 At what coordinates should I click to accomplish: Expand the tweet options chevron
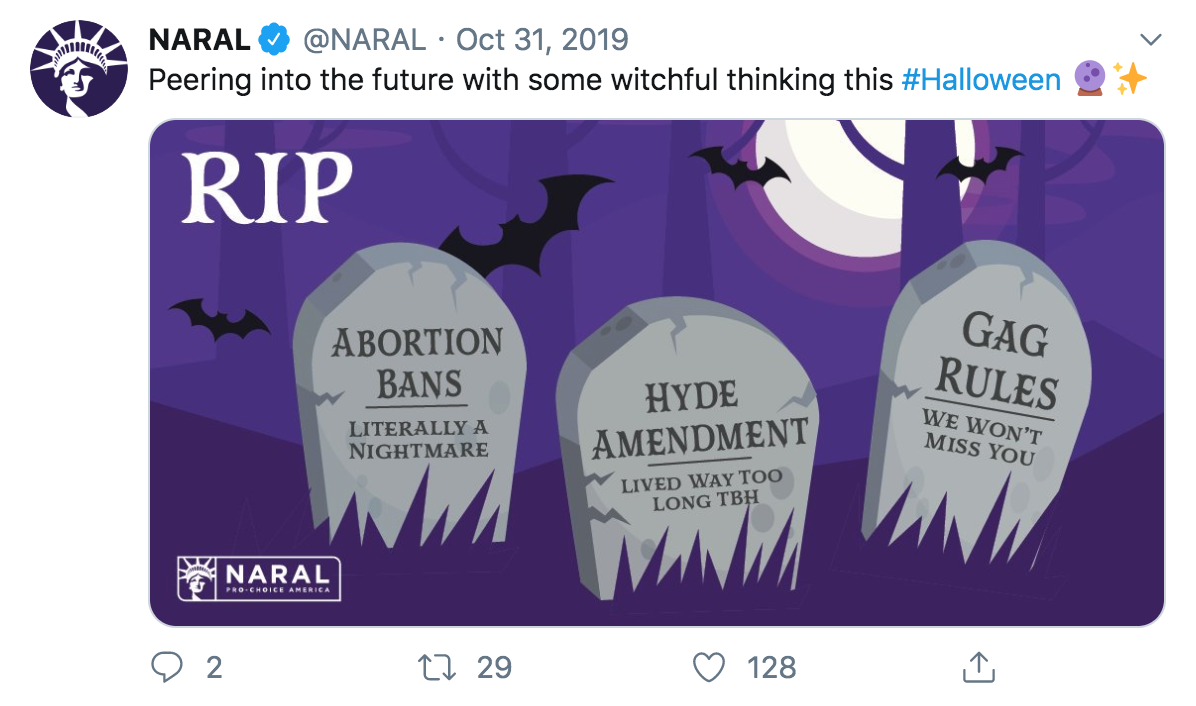coord(1149,39)
